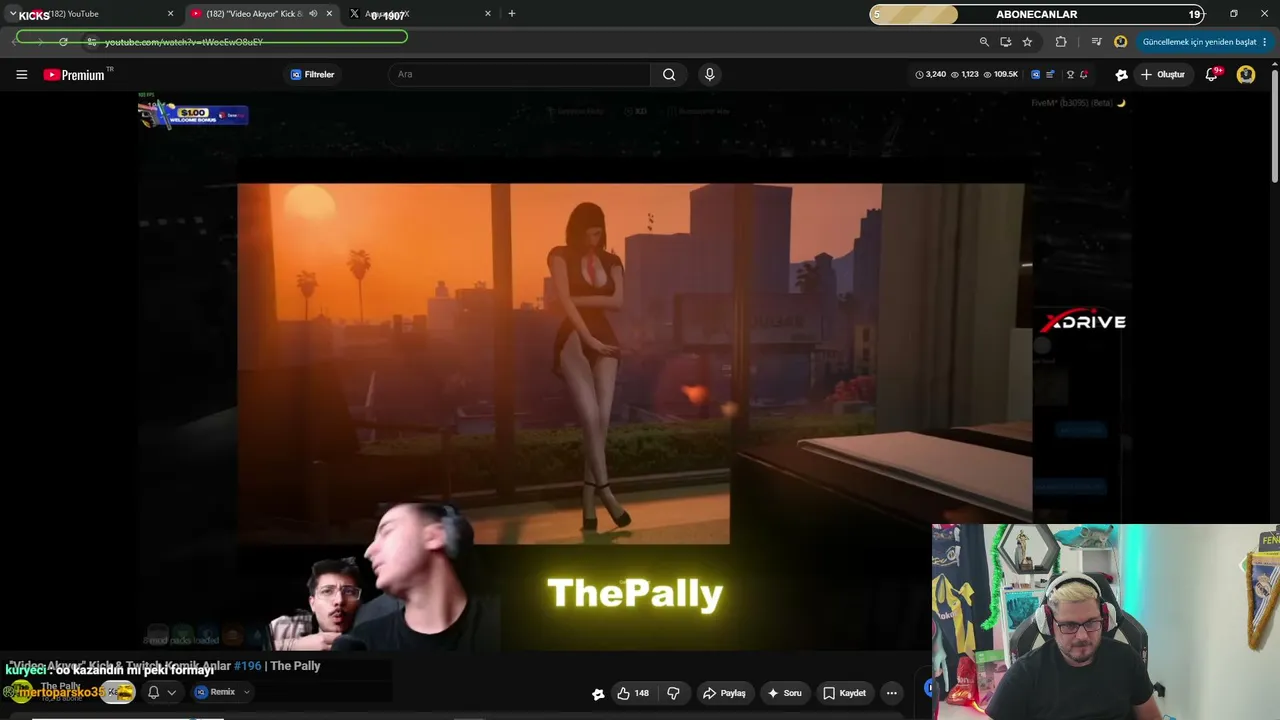The width and height of the screenshot is (1280, 720).
Task: Click the #196 hashtag link in title
Action: pos(247,666)
